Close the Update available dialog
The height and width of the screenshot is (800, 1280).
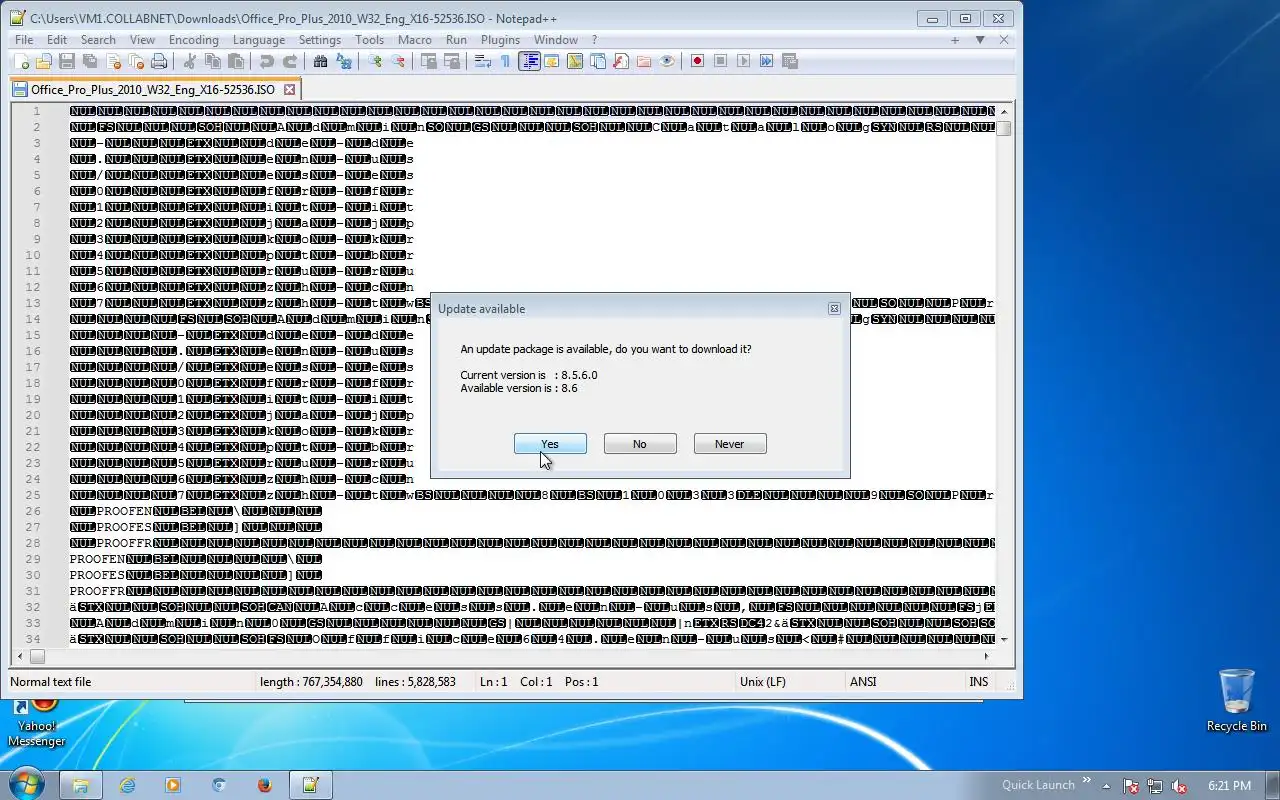(834, 309)
